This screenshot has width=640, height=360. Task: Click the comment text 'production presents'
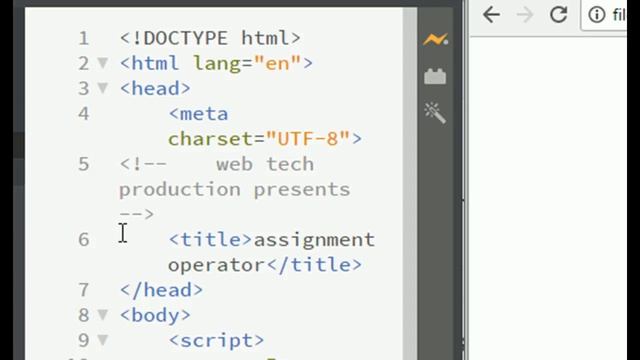235,190
